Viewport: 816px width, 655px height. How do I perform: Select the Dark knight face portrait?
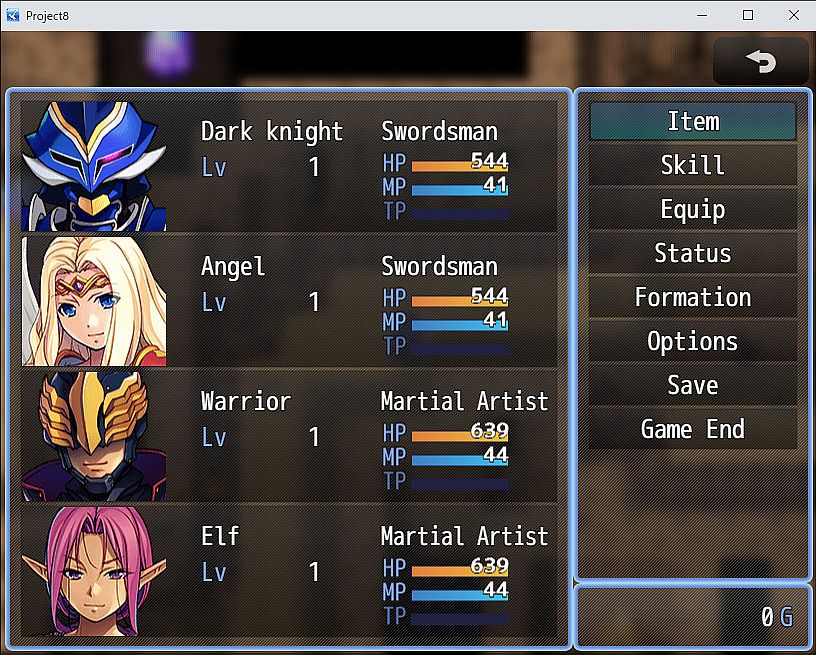pyautogui.click(x=94, y=166)
